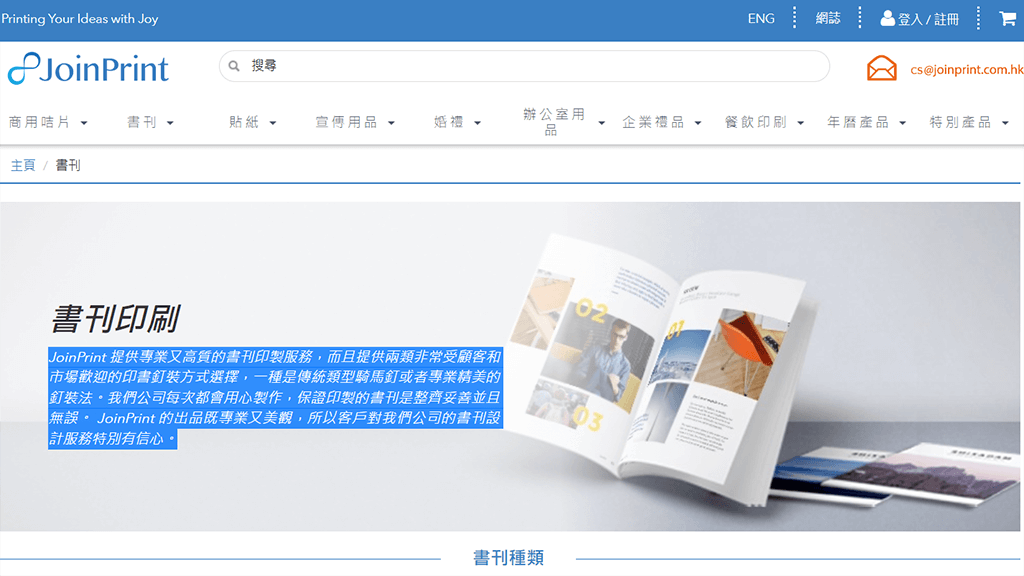This screenshot has height=576, width=1024.
Task: Open the 辦公室用品 menu
Action: click(554, 122)
